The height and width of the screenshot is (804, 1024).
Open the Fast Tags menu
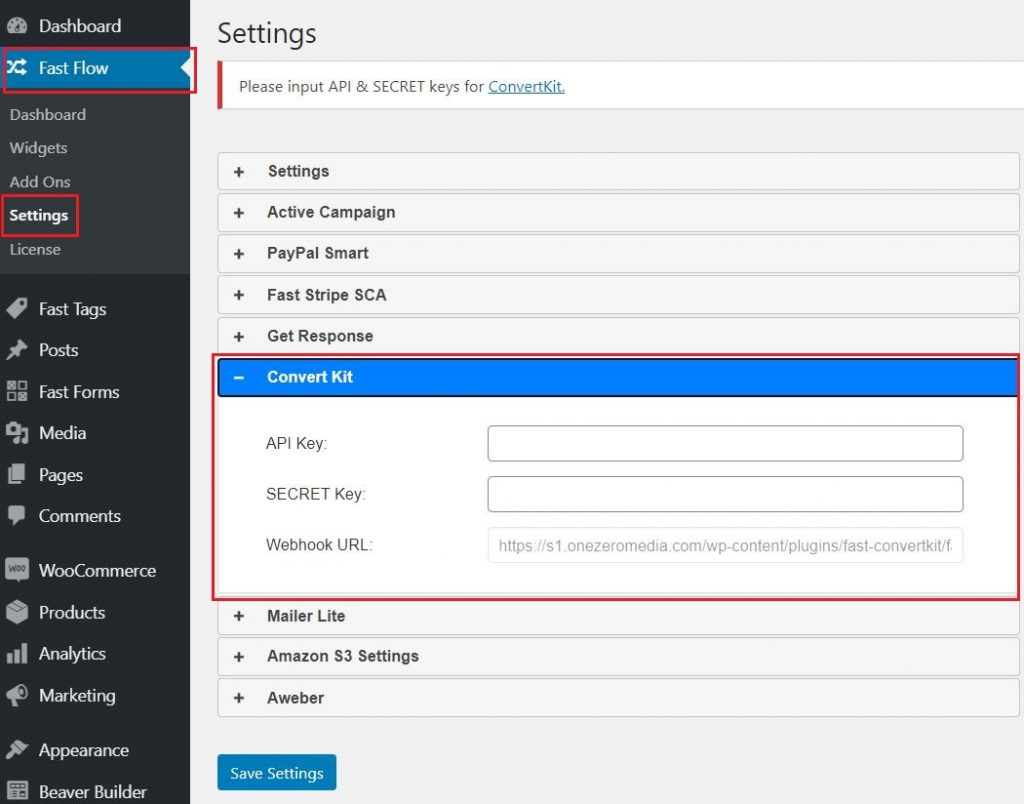(x=95, y=309)
